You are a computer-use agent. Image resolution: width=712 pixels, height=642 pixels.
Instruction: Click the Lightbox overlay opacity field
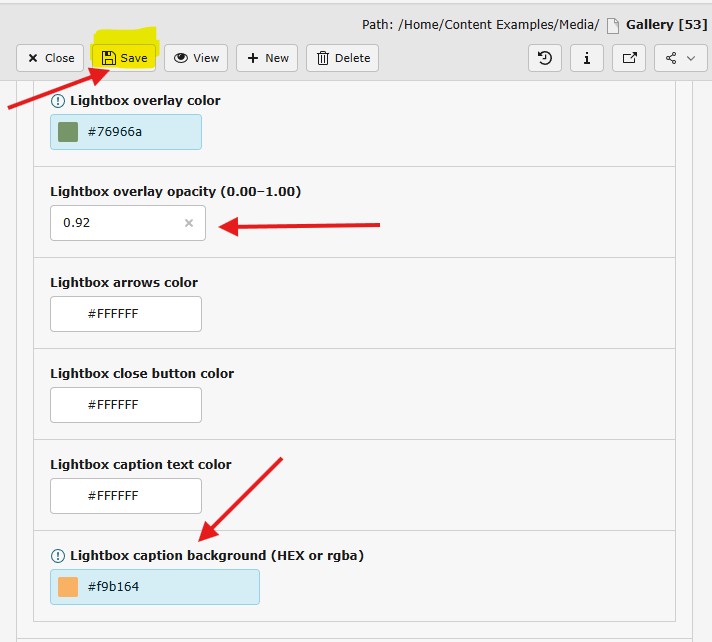tap(118, 223)
